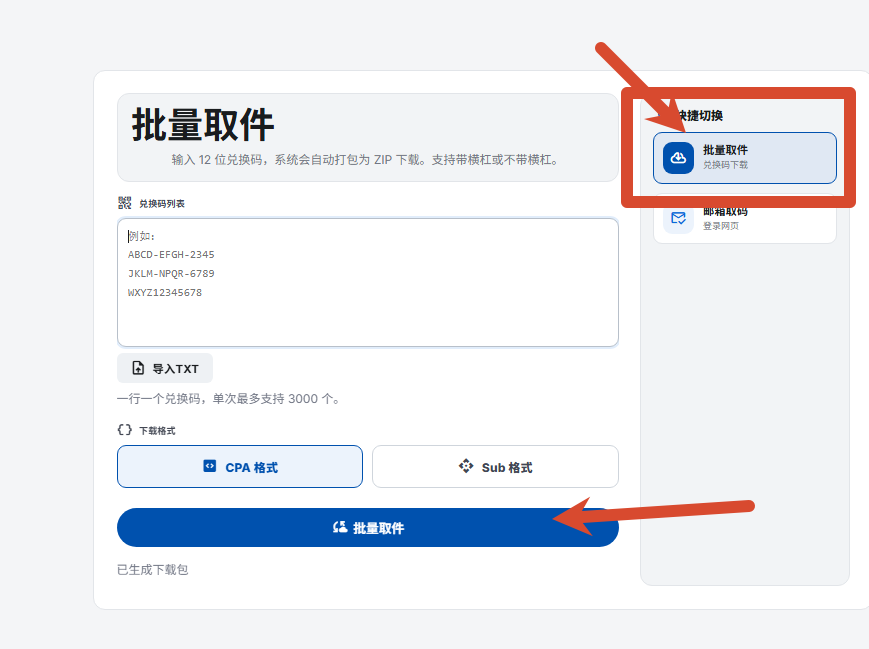Click the 兑换码列表 label
This screenshot has width=869, height=649.
[162, 204]
